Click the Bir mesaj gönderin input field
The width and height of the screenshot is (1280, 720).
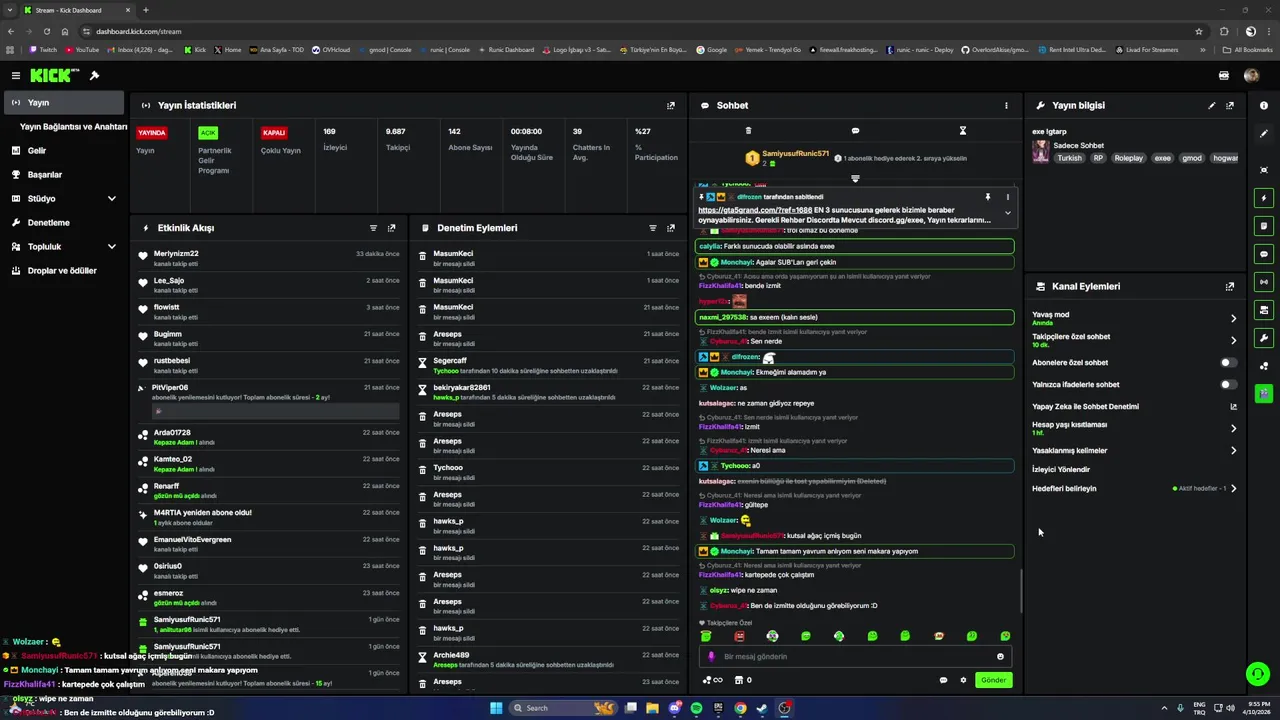855,657
